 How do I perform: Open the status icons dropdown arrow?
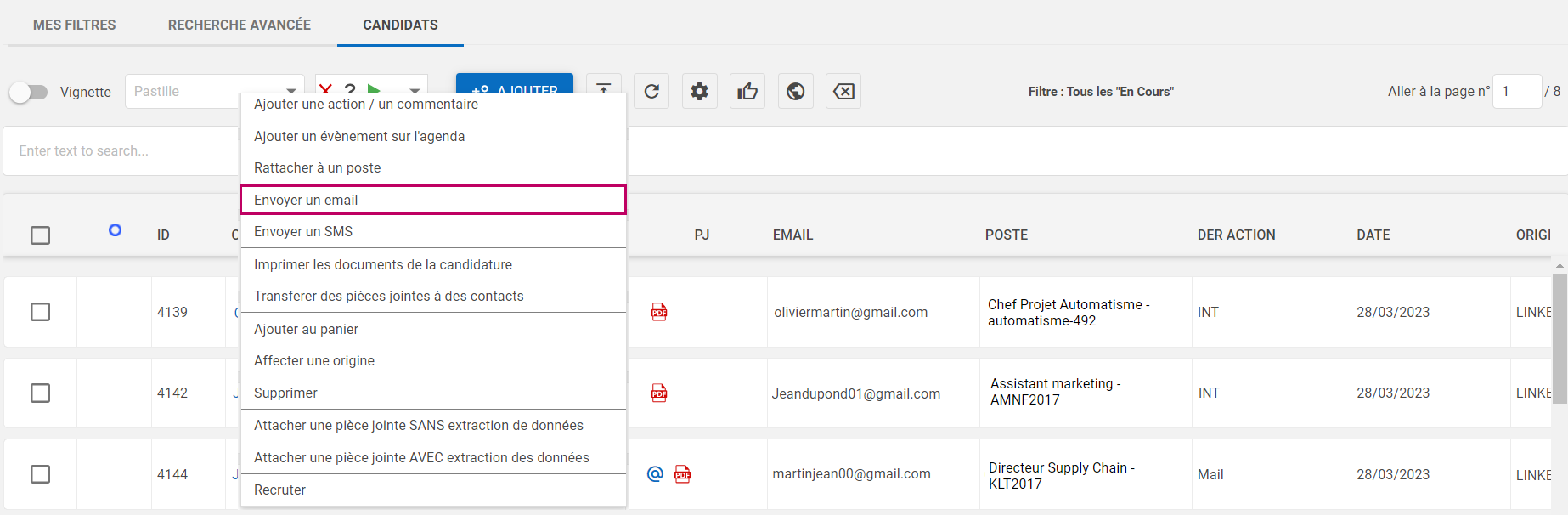[415, 90]
